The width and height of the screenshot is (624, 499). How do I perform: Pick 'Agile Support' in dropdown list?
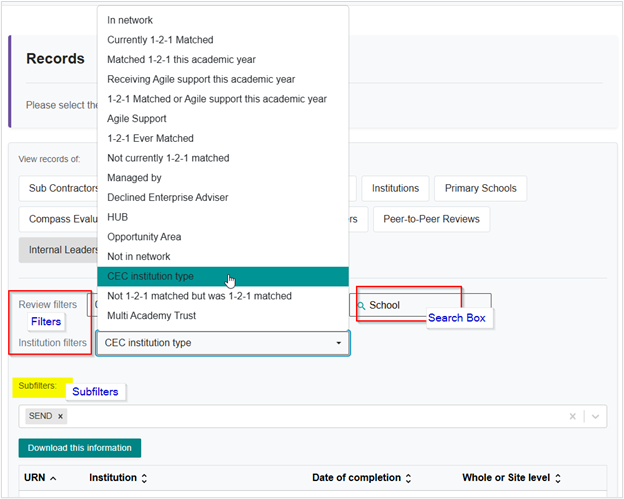point(137,119)
